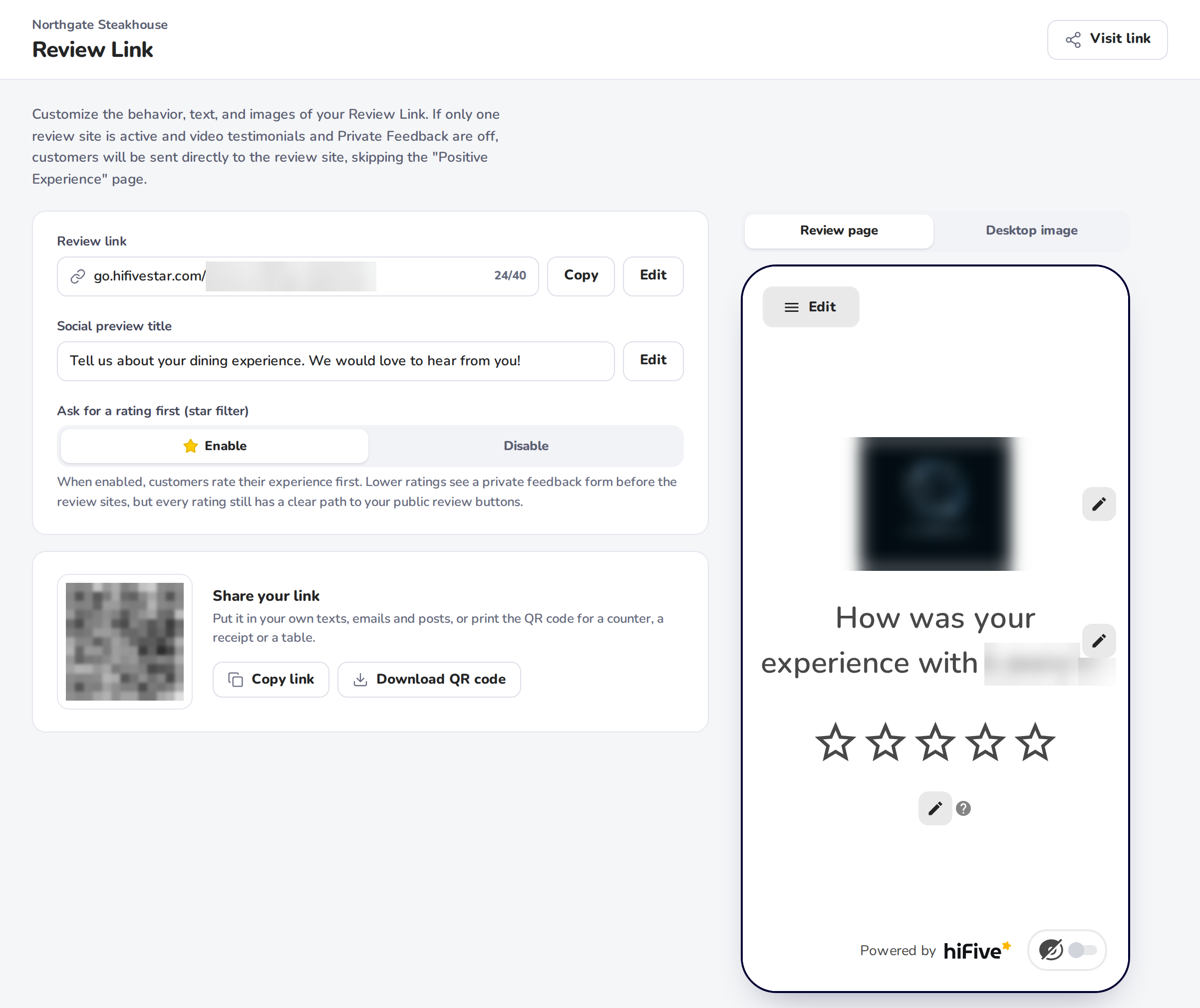Toggle the Powered by hiFive branding switch
The image size is (1200, 1008).
1083,950
